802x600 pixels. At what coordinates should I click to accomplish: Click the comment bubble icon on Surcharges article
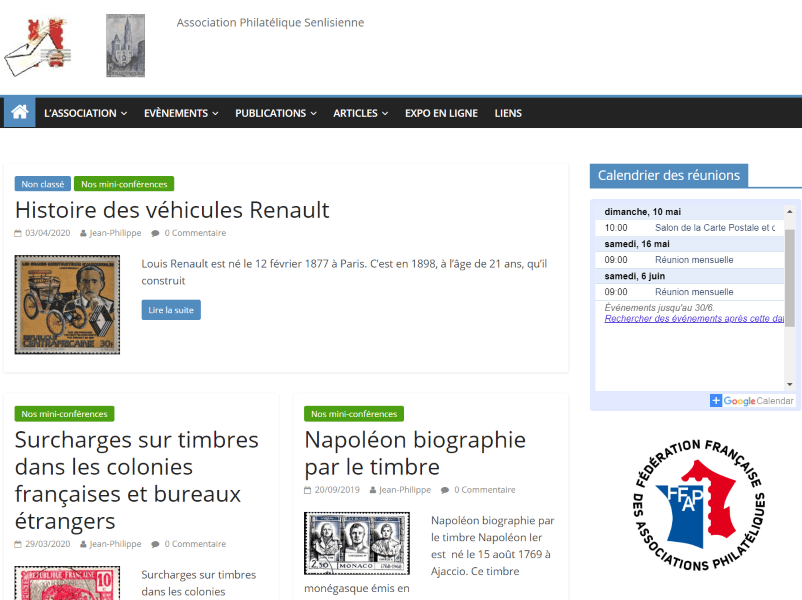pyautogui.click(x=155, y=544)
